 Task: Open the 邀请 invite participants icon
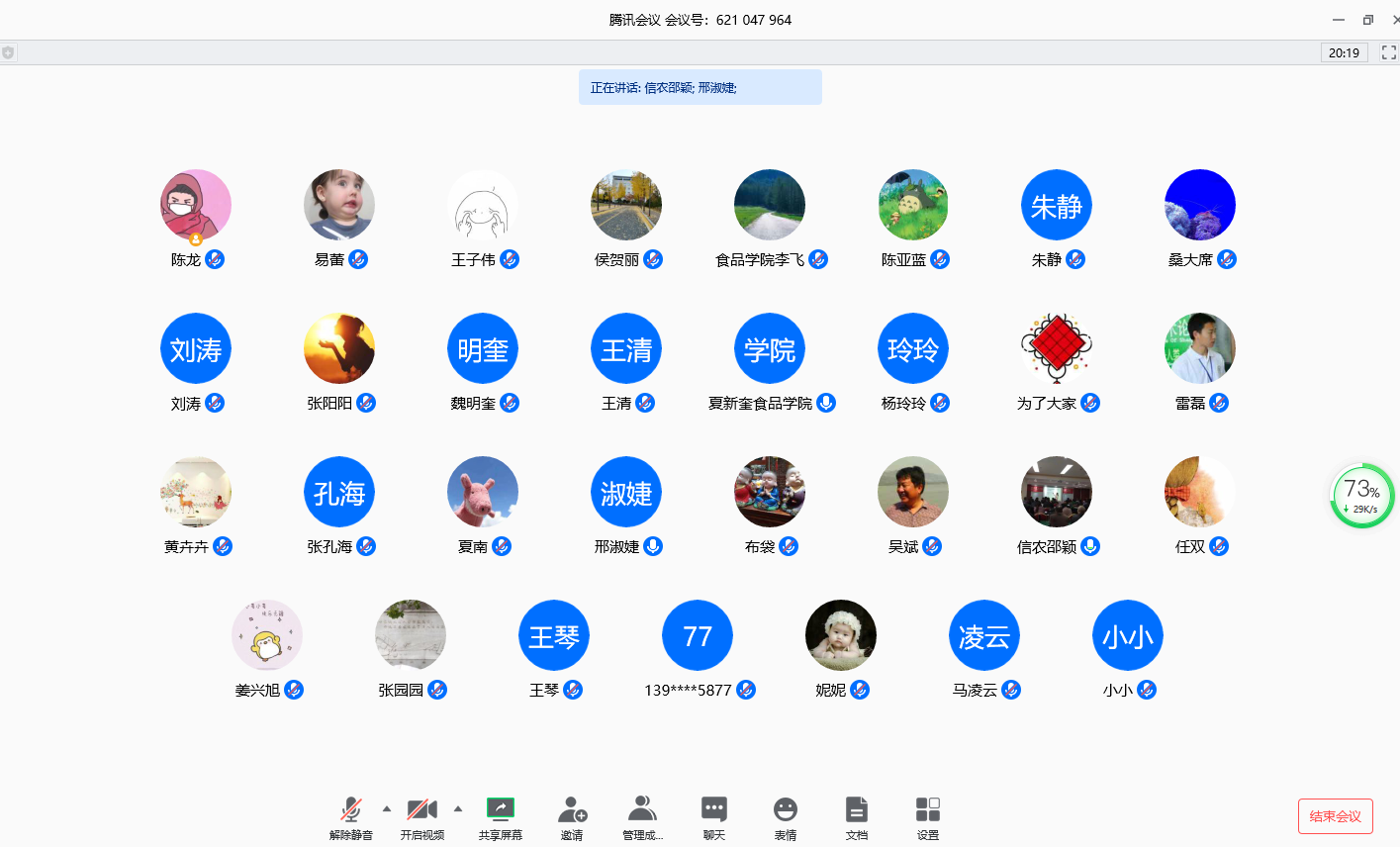tap(572, 810)
